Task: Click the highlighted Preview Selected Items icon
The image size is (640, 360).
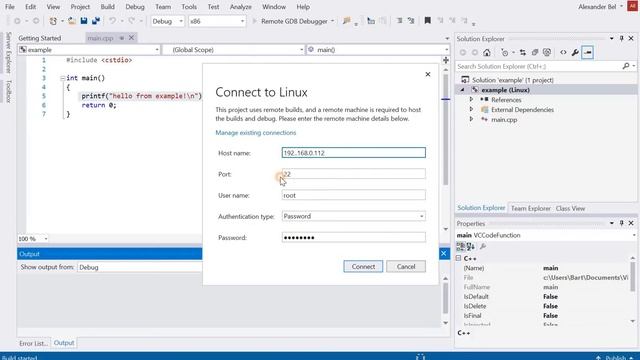Action: coord(587,52)
